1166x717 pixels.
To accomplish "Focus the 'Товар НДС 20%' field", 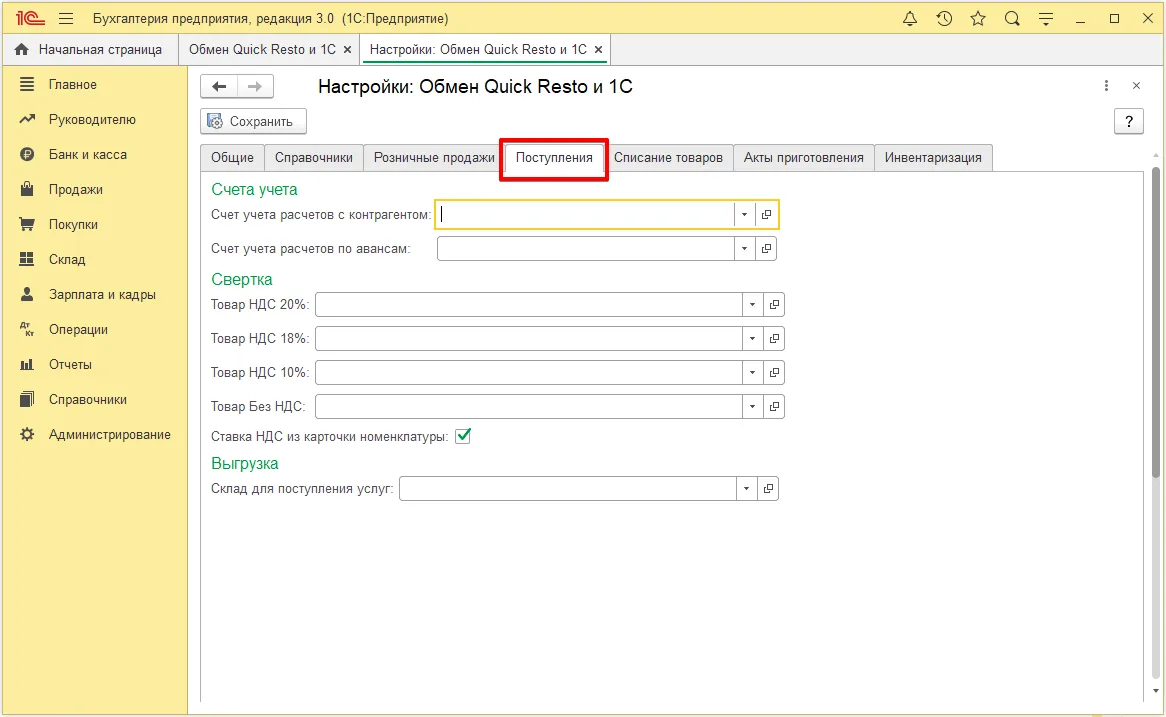I will pyautogui.click(x=529, y=304).
